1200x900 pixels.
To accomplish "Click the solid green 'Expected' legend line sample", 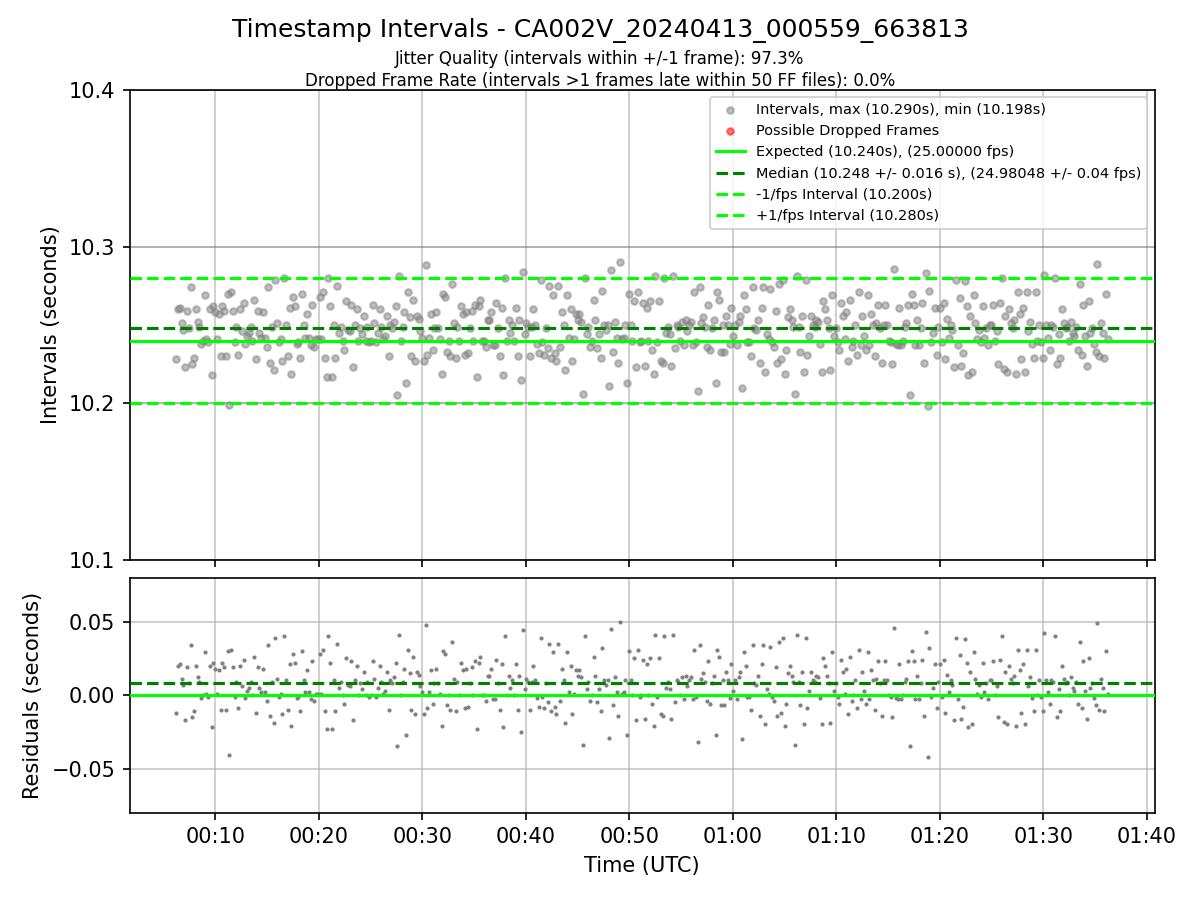I will tap(730, 152).
